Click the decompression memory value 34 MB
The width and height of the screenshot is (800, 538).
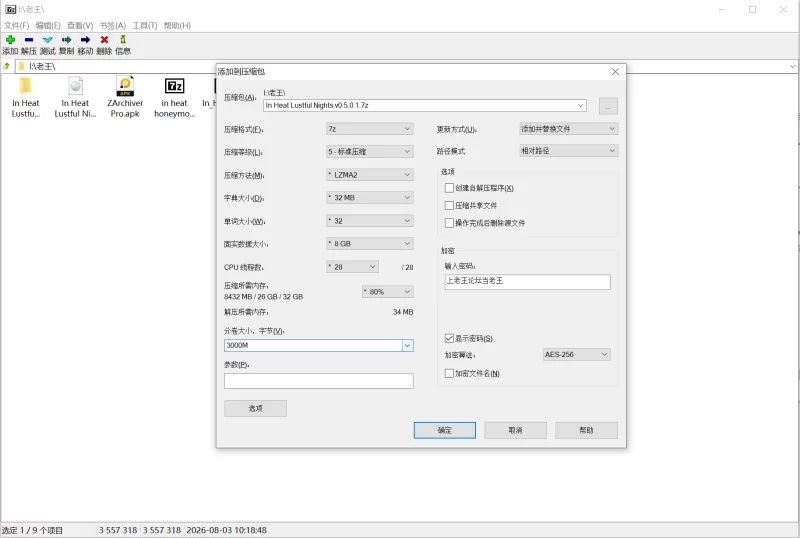tap(403, 312)
